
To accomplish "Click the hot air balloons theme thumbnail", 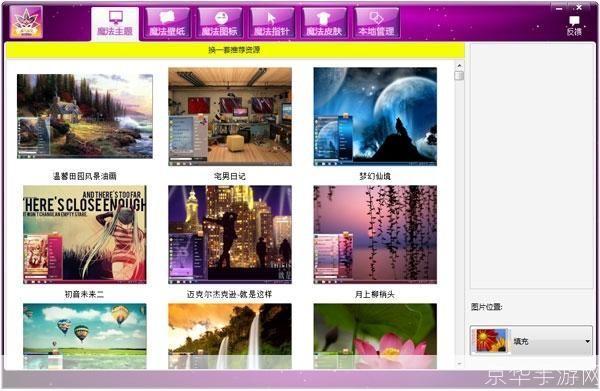I will click(x=85, y=336).
